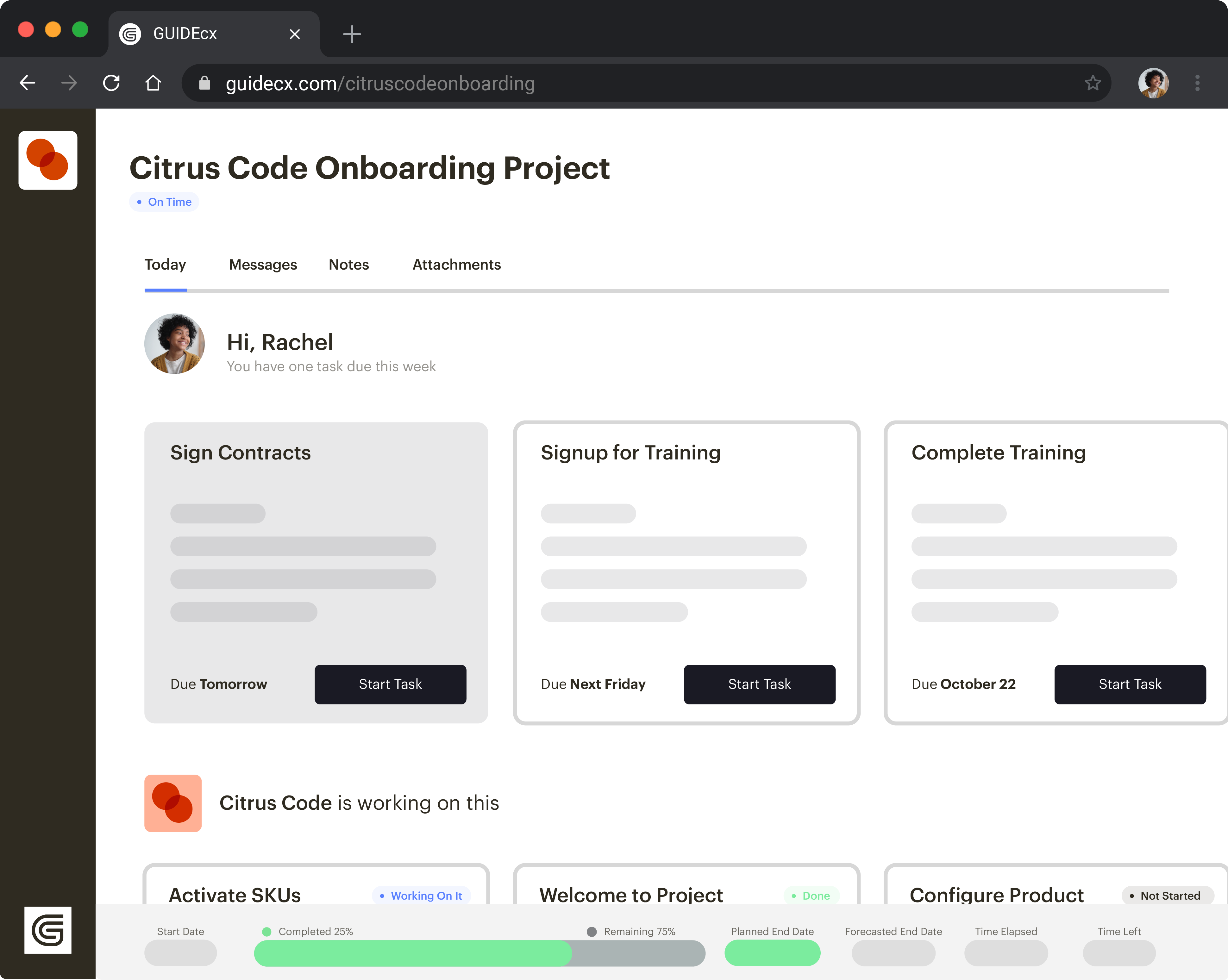Click the green completed progress bar

[x=413, y=953]
